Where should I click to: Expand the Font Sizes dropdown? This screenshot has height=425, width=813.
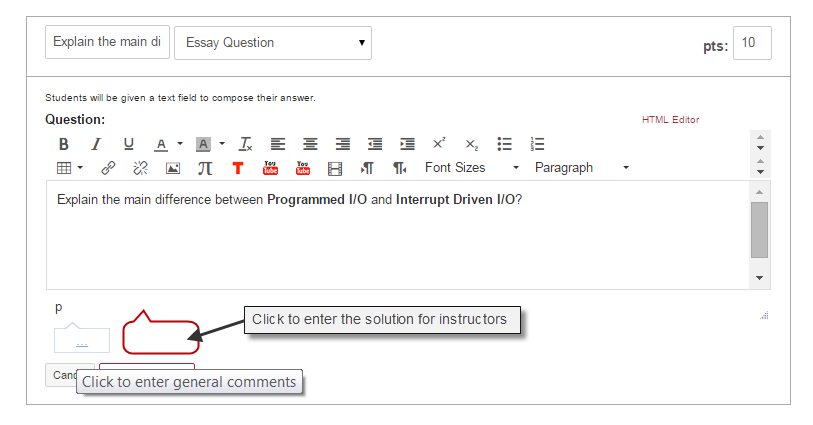pos(472,168)
